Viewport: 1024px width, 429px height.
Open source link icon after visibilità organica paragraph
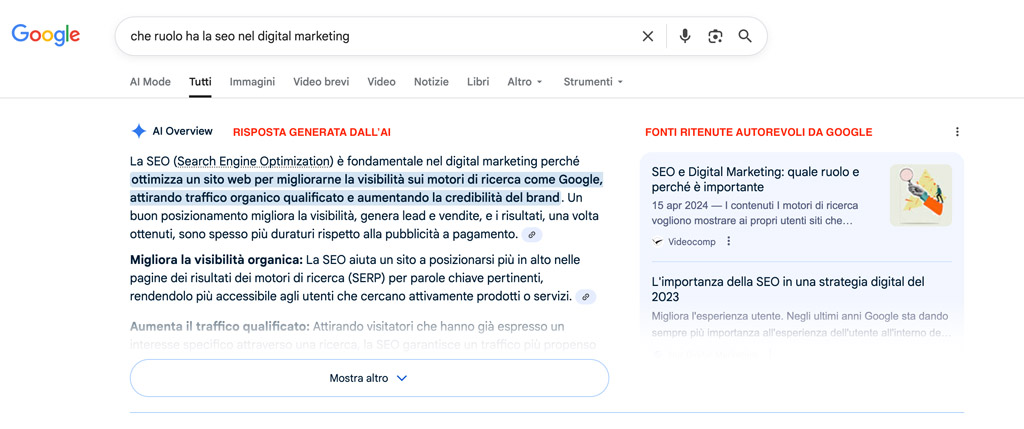pos(586,297)
